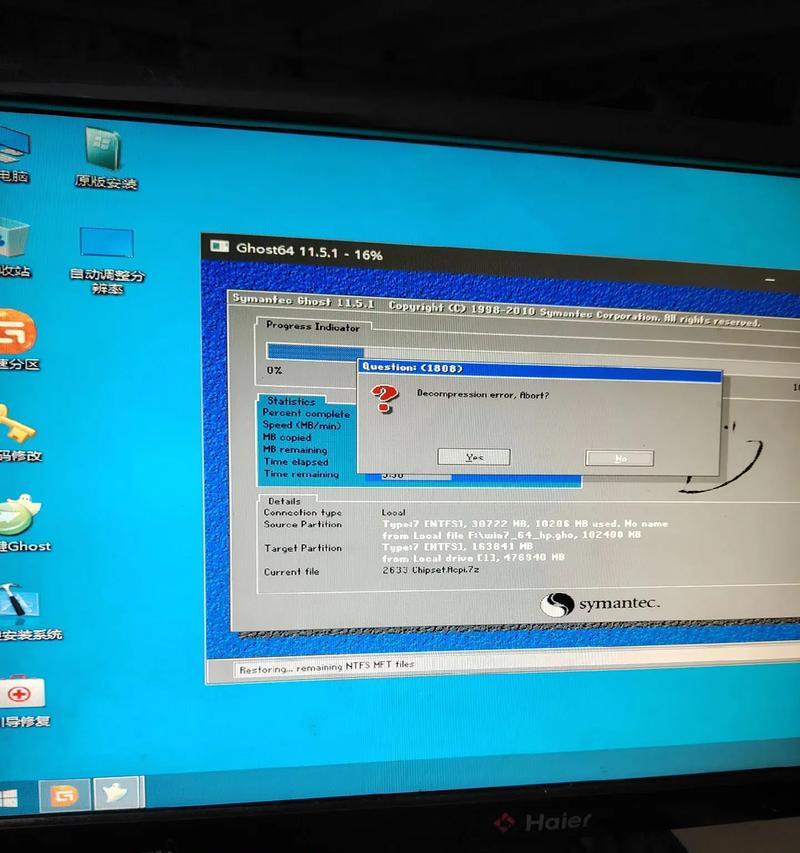This screenshot has height=853, width=800.
Task: Activate the Ghost taskbar button
Action: [117, 793]
